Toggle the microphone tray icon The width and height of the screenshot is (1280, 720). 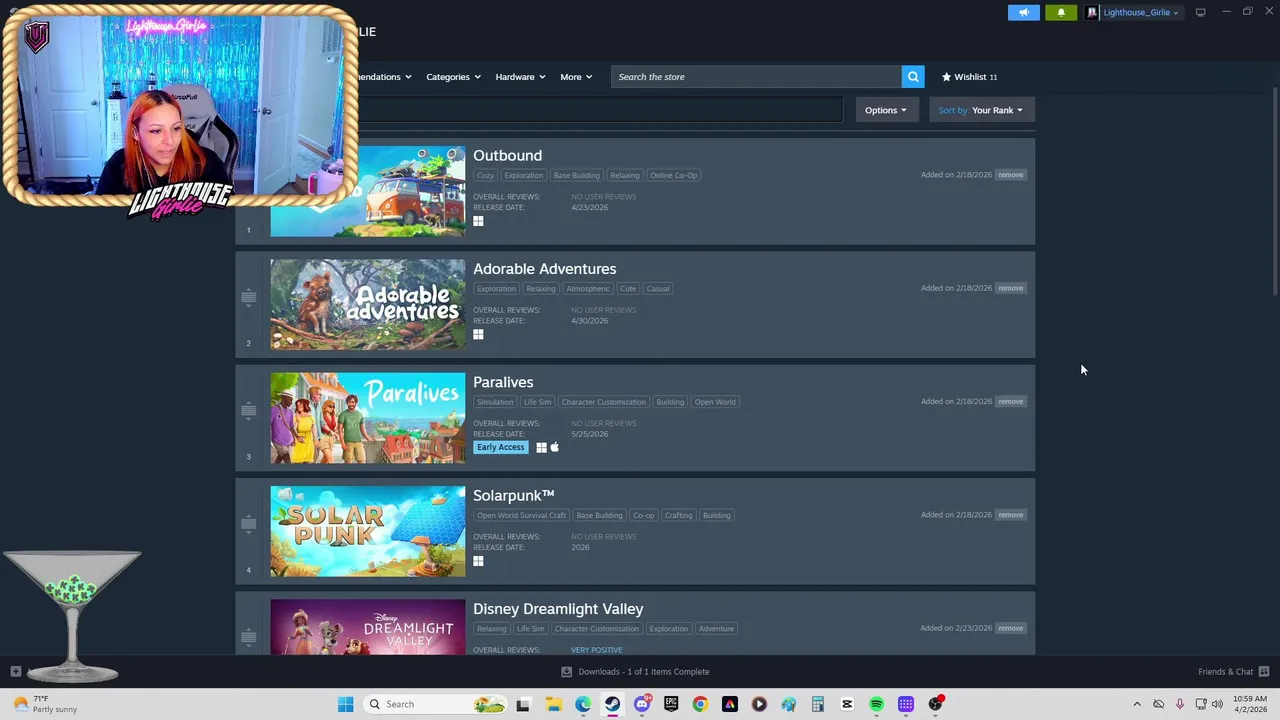point(1180,704)
